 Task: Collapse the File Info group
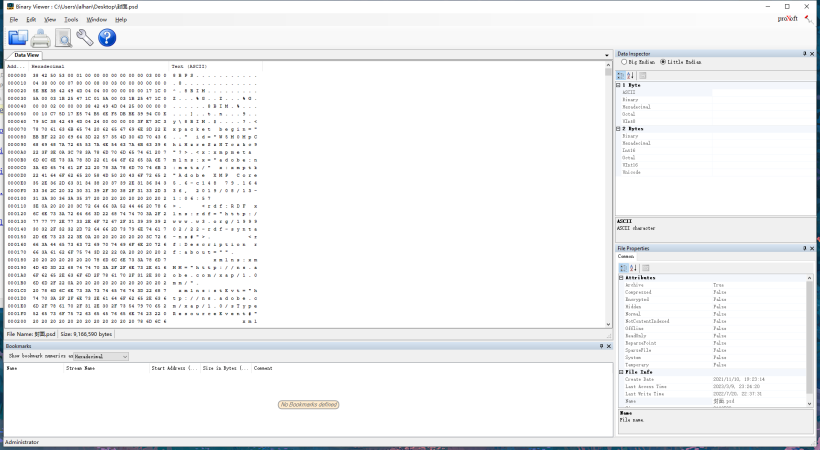(x=621, y=372)
